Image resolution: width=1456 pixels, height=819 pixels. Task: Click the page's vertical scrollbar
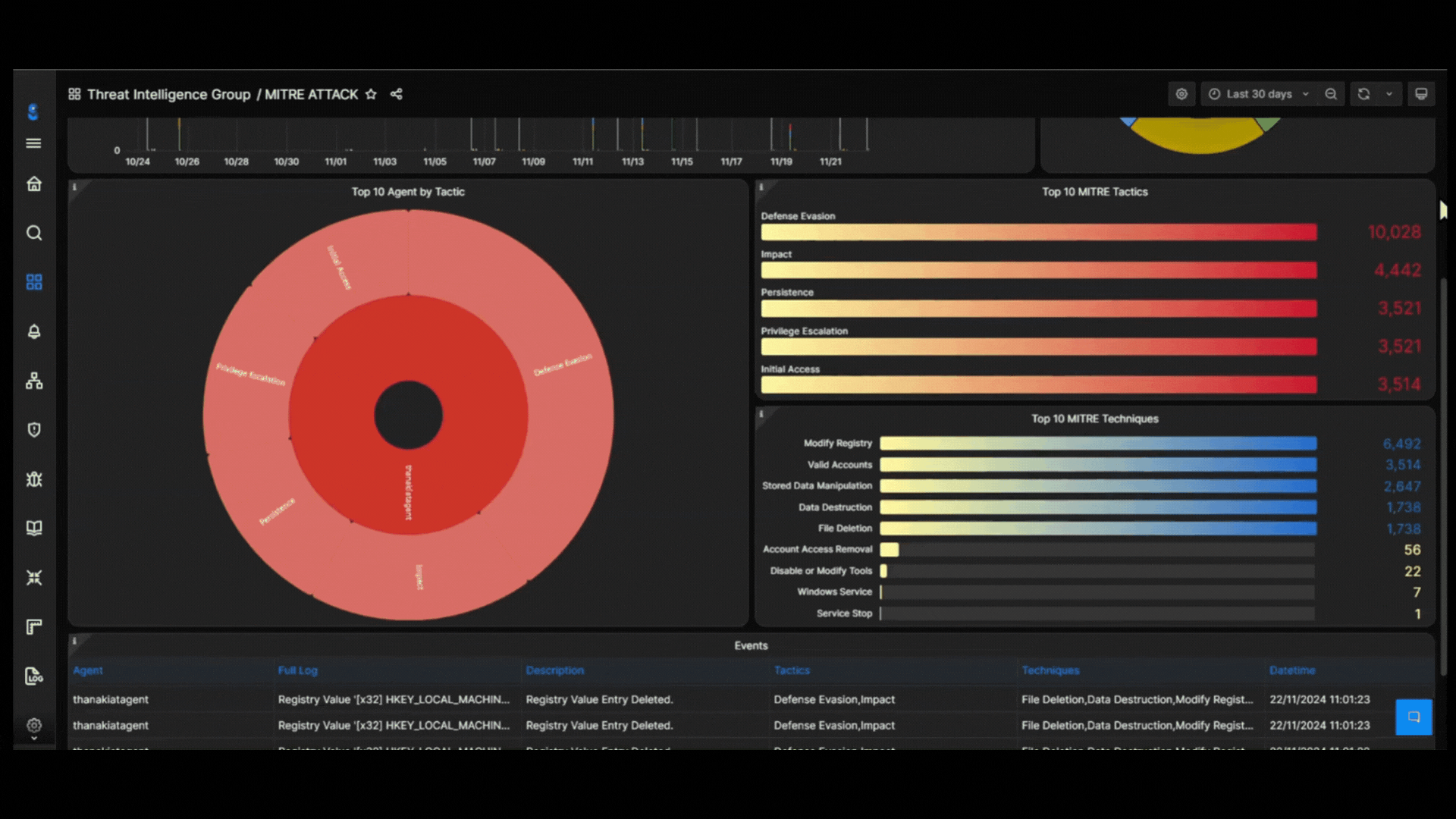[1444, 476]
